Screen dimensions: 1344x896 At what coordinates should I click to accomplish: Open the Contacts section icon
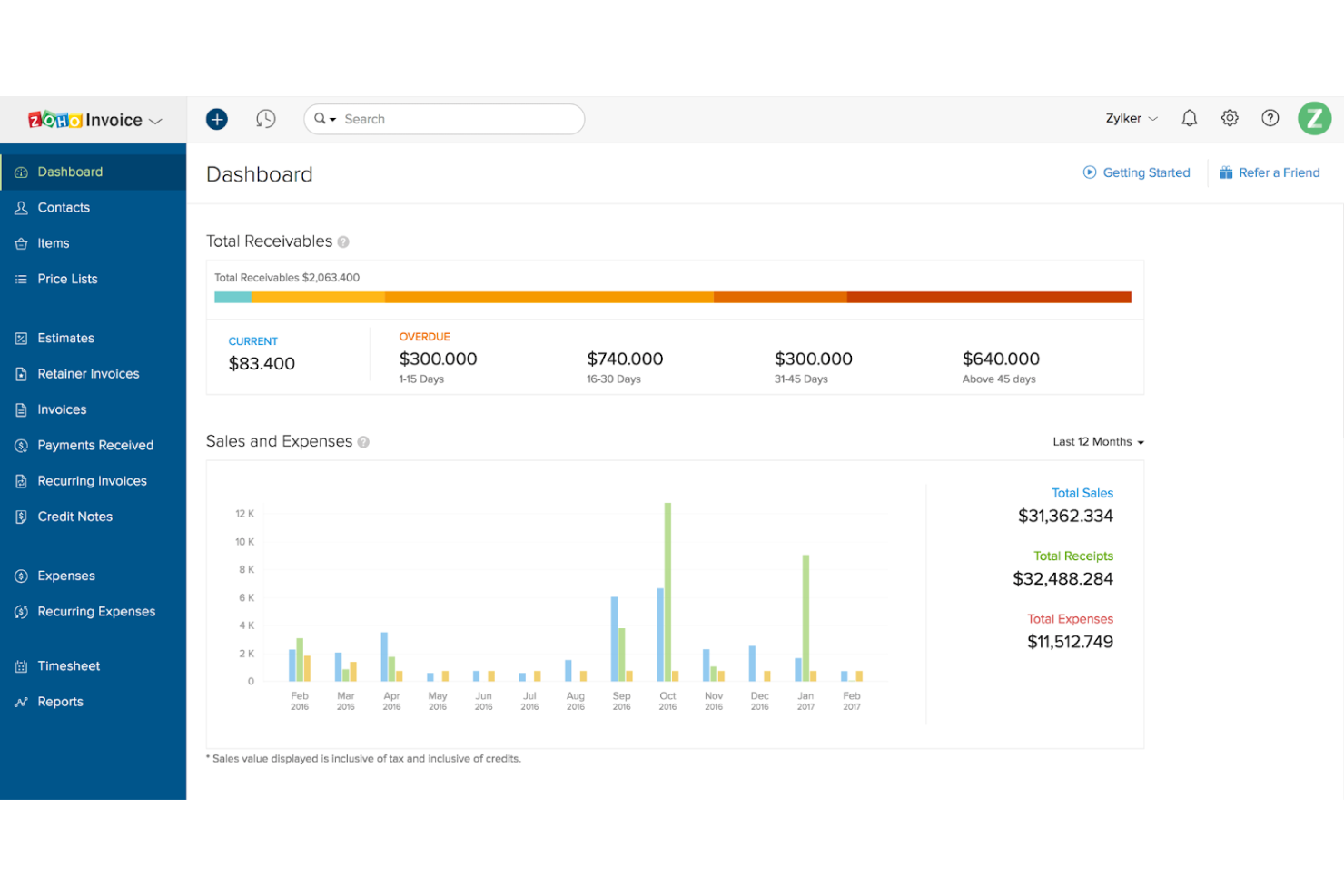point(22,207)
